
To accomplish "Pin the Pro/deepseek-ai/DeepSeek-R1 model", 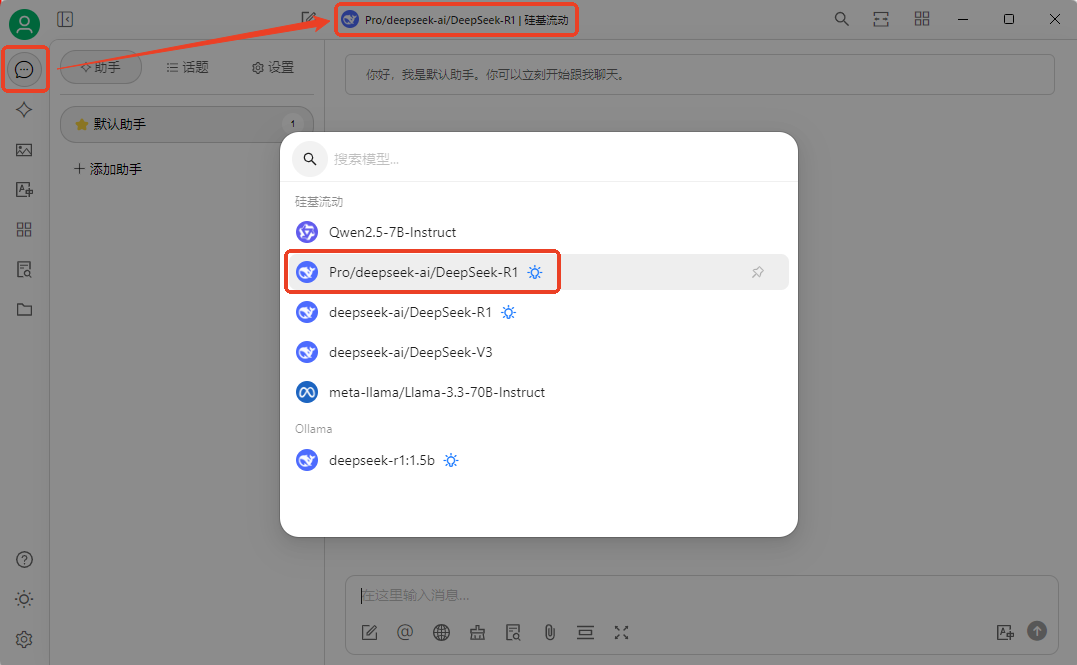I will (758, 272).
